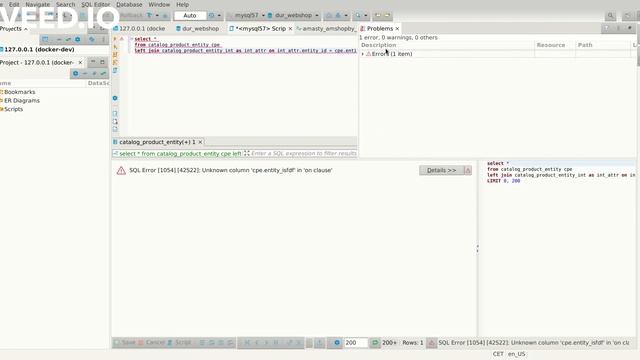This screenshot has width=640, height=360.
Task: Open the Projects panel title dropdown
Action: point(25,29)
